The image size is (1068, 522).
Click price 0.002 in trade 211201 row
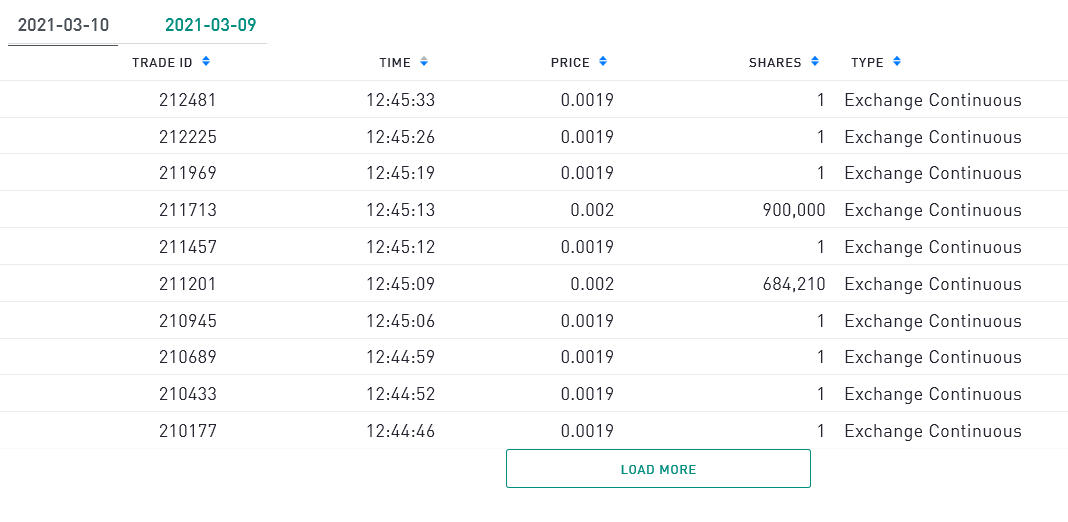[592, 284]
